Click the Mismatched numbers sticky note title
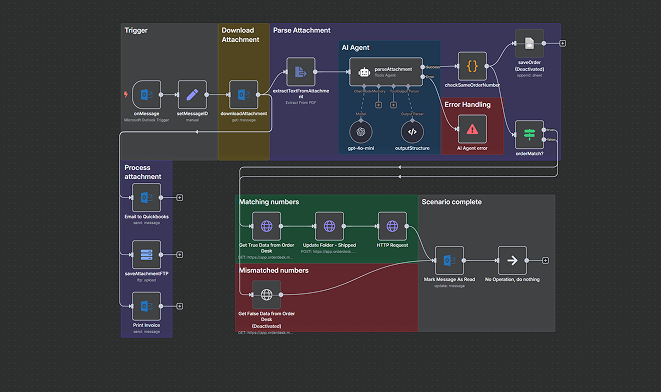This screenshot has height=392, width=661. (274, 271)
